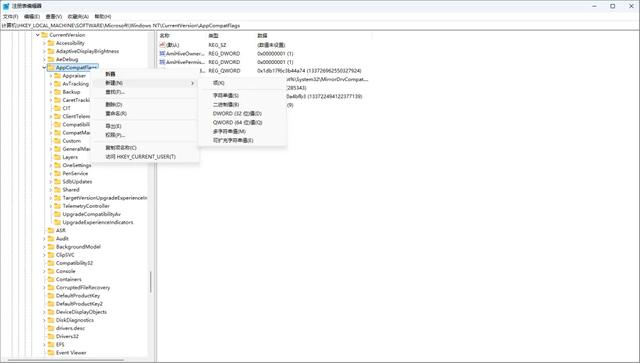Select 多字符串值(M) in the submenu
Screen dimensions: 640x363
242,131
